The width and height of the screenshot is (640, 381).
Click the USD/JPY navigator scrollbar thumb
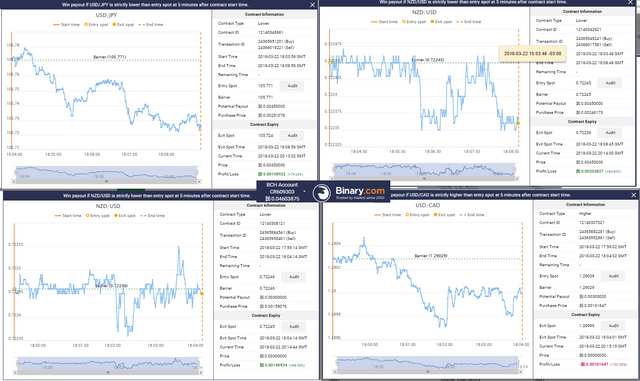(106, 181)
